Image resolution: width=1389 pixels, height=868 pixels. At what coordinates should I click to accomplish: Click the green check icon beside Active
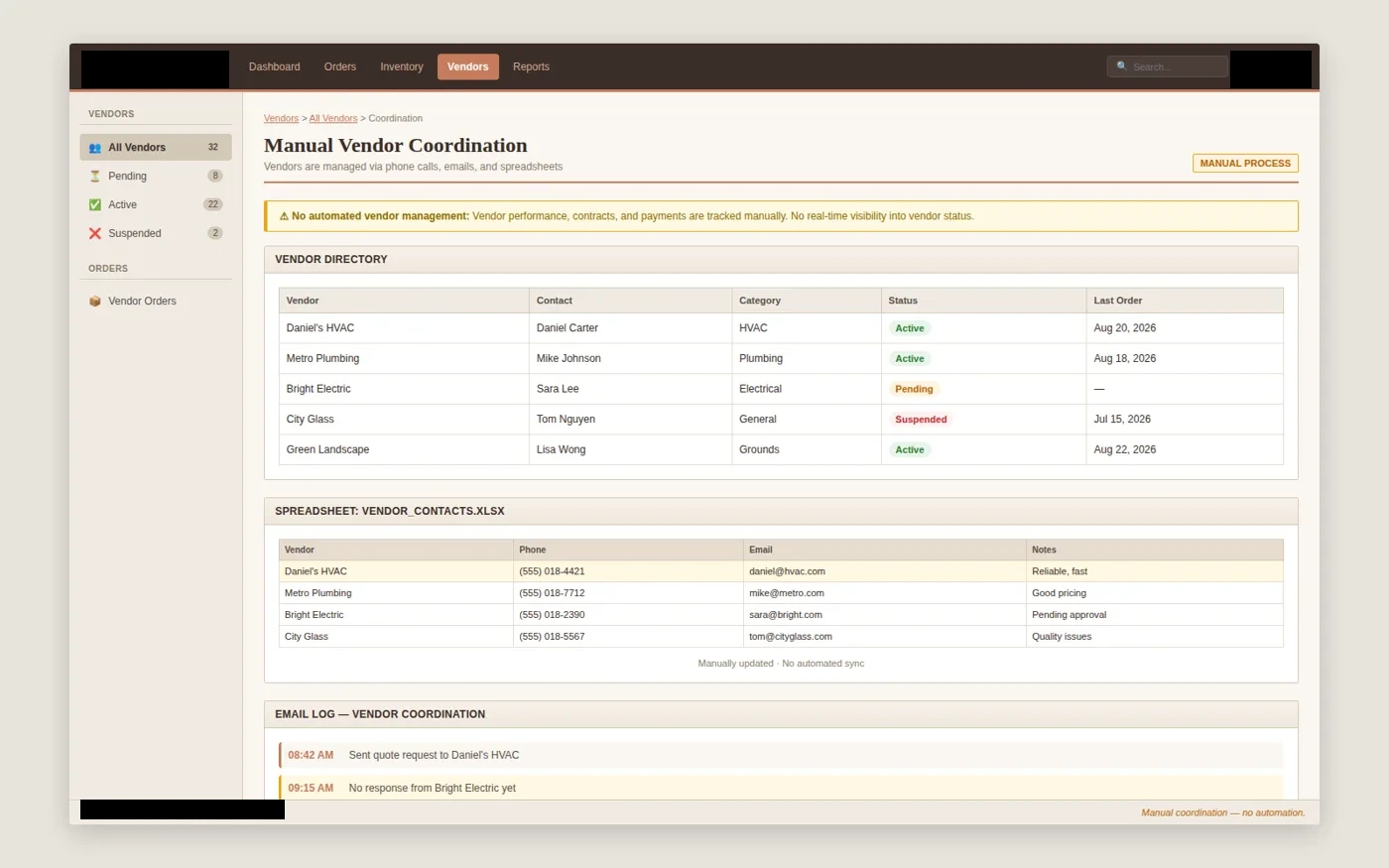(95, 205)
